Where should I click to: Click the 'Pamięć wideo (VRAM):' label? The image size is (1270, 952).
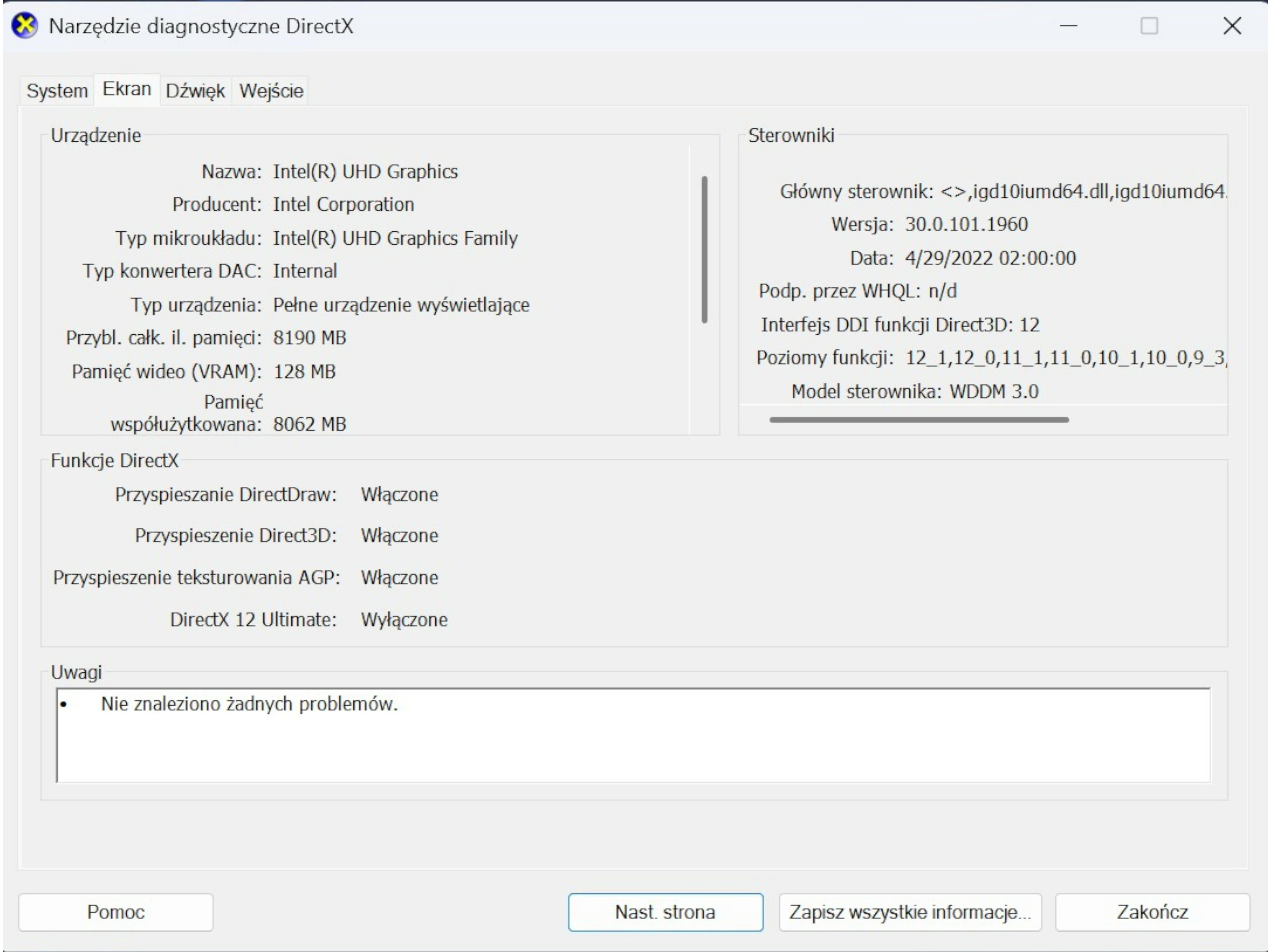(x=167, y=372)
